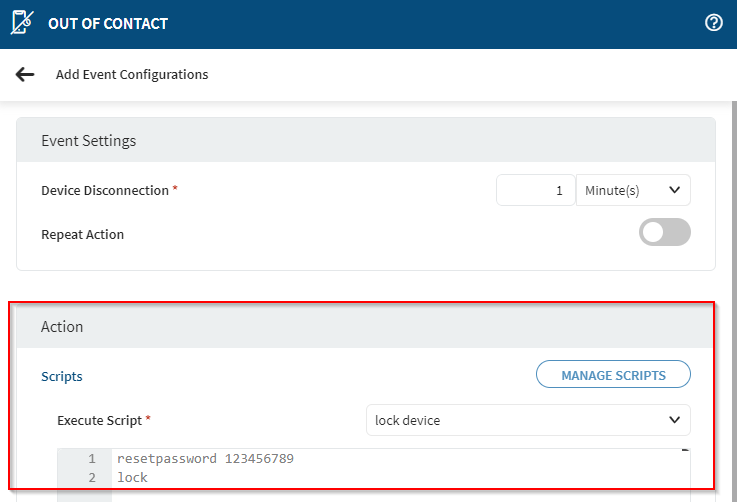Select line number 1 in editor gutter
The height and width of the screenshot is (502, 737).
point(91,459)
